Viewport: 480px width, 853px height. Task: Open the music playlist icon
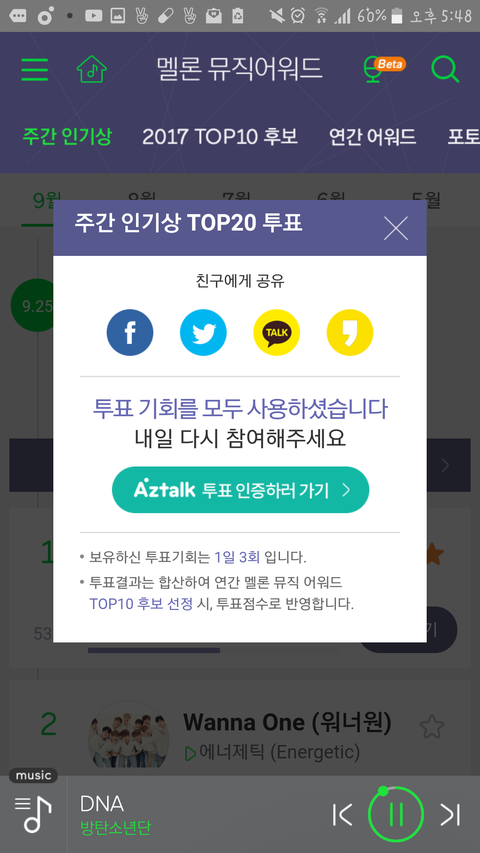click(33, 814)
